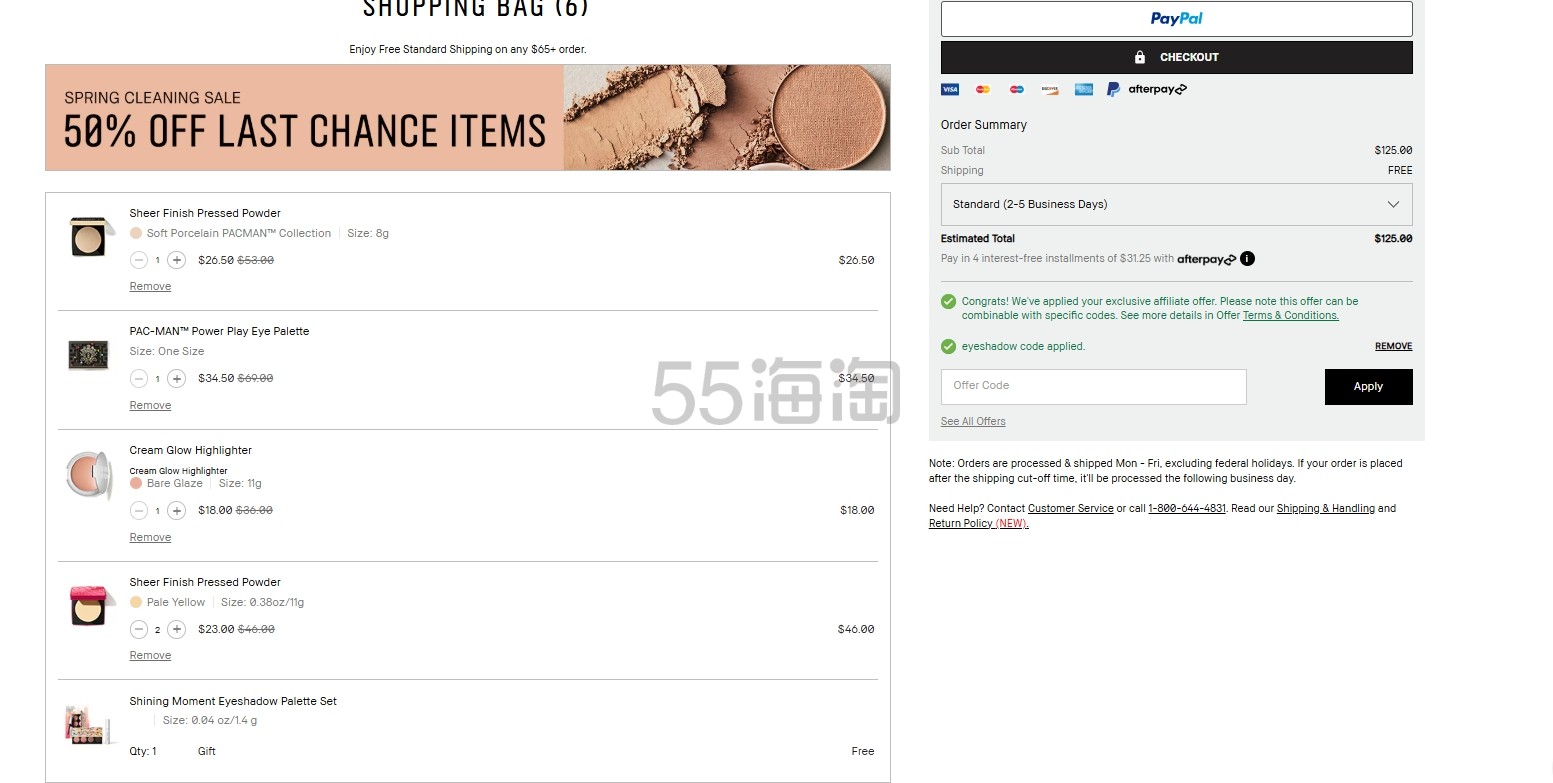Image resolution: width=1553 pixels, height=783 pixels.
Task: Click the Estimated Total $125.00 amount
Action: (1393, 239)
